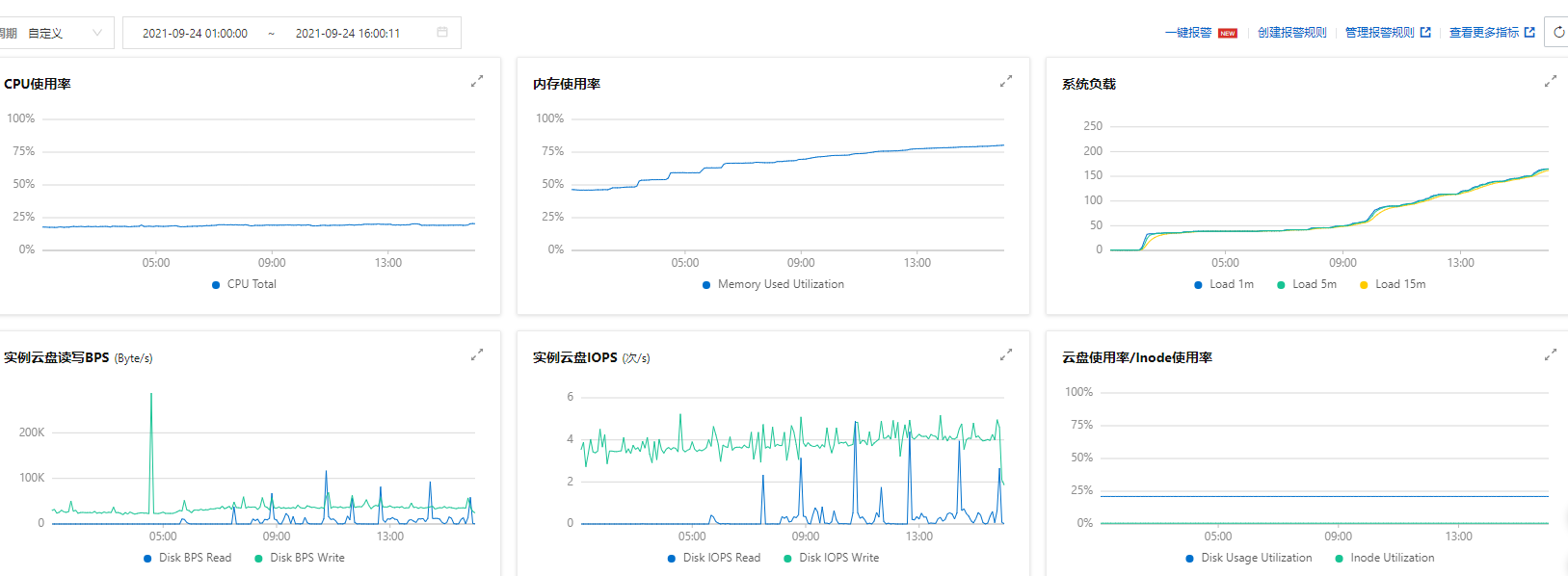Click the refresh icon button

click(x=1558, y=33)
